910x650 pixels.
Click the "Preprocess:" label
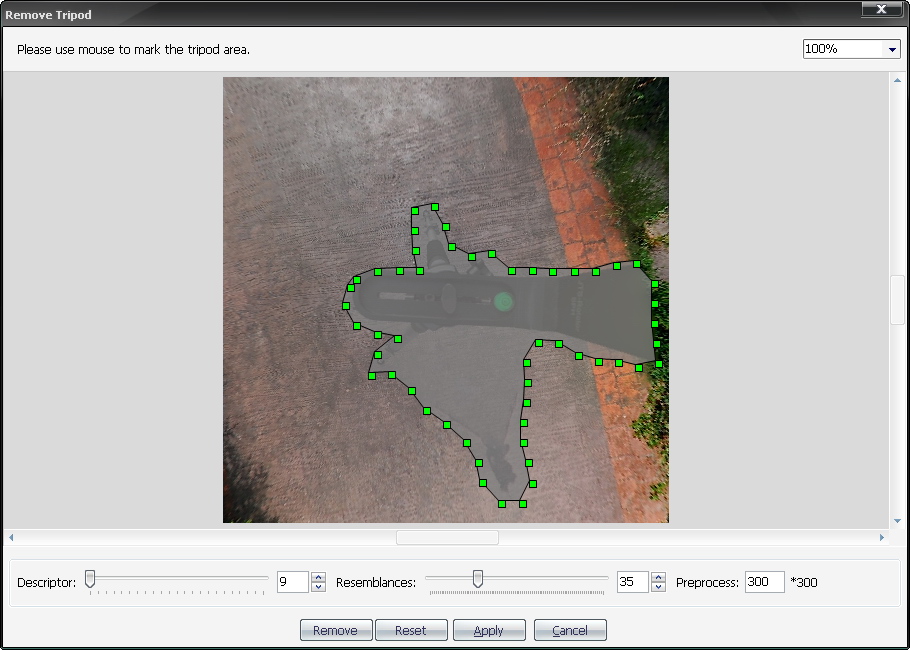pos(707,583)
